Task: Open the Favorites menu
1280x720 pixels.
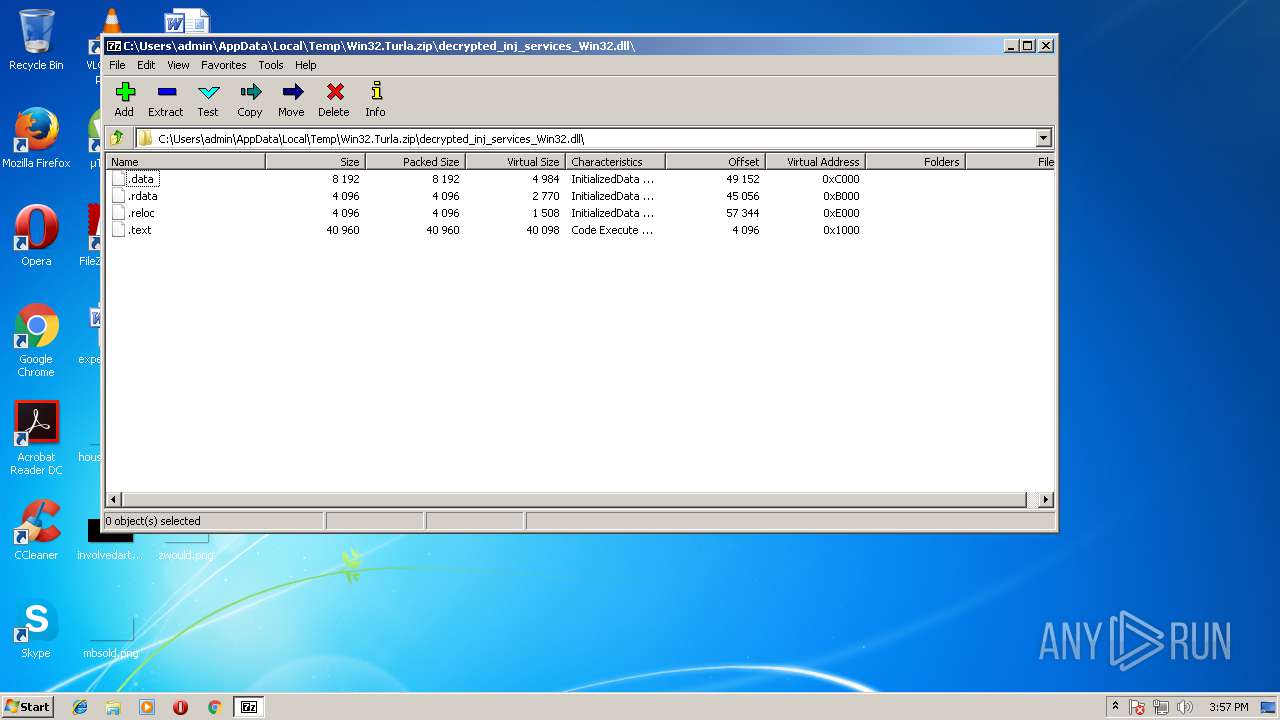Action: tap(224, 65)
